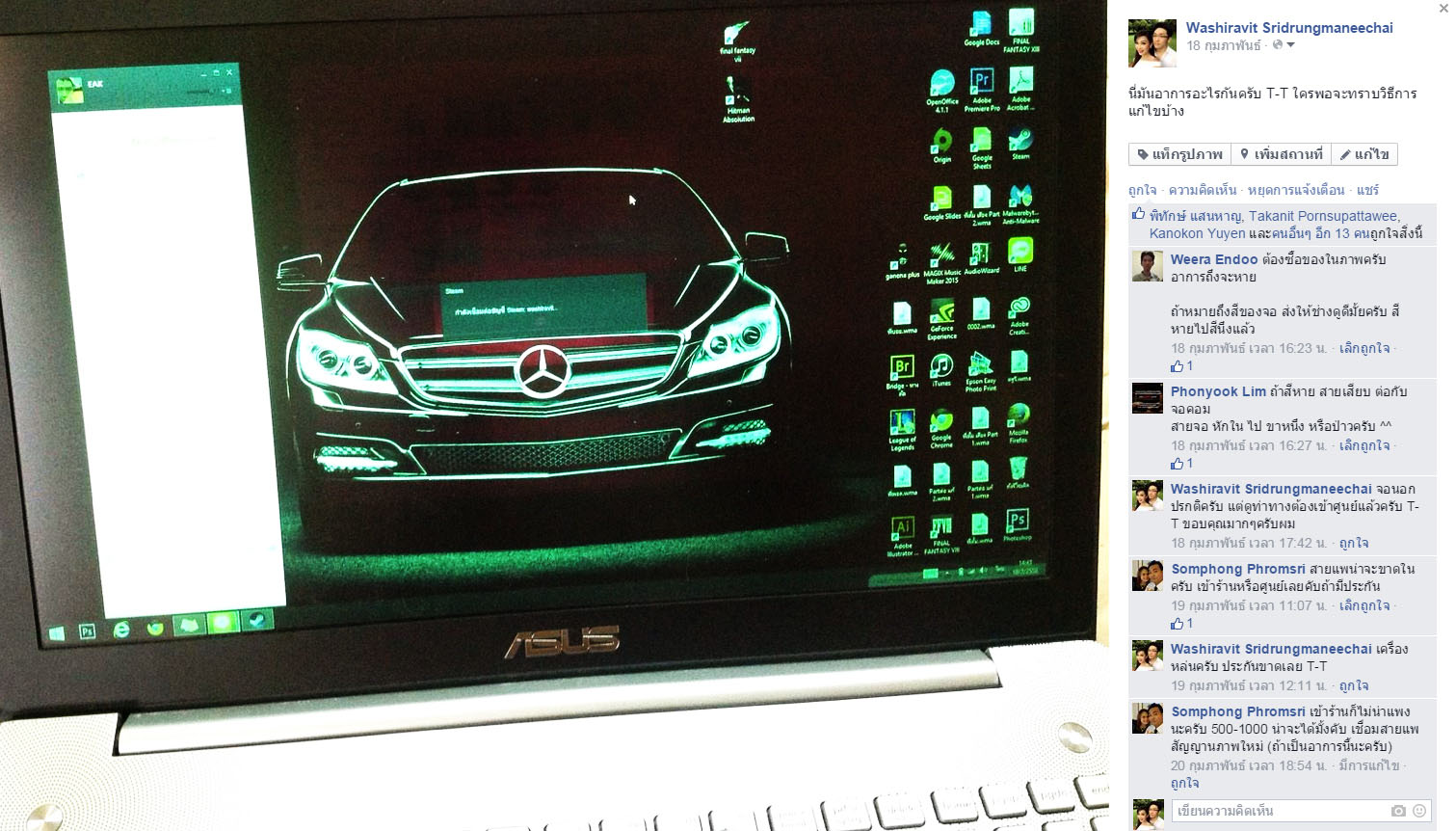Image resolution: width=1456 pixels, height=831 pixels.
Task: Open the post privacy globe dropdown
Action: tap(1284, 45)
